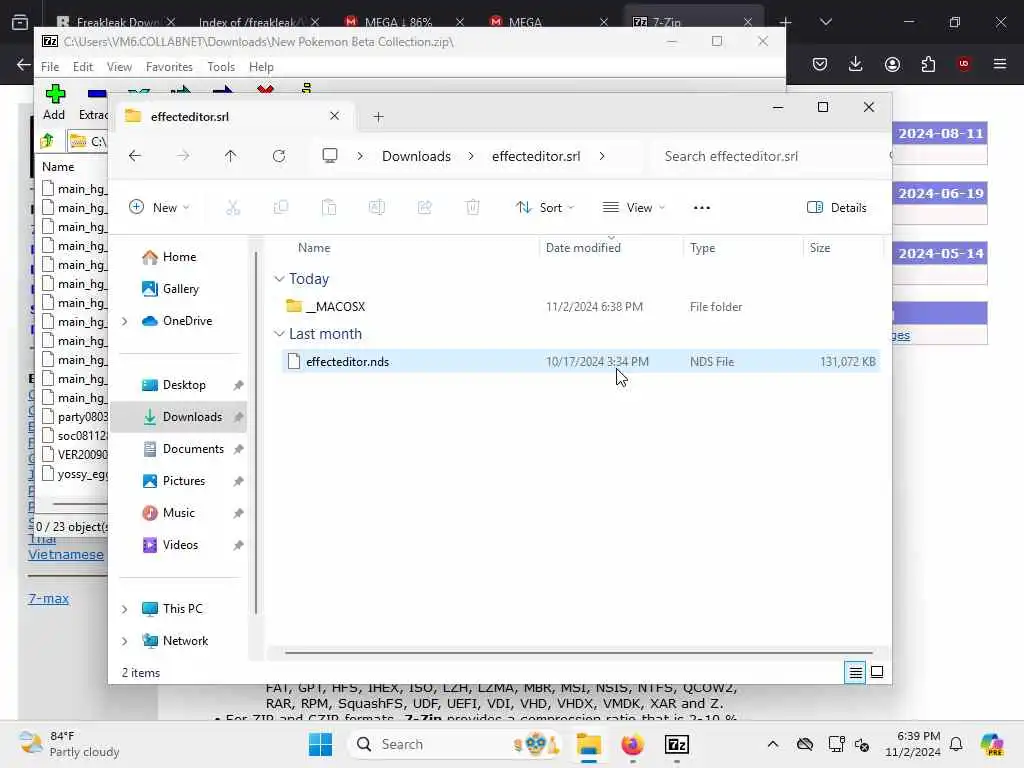Open Firefox from the taskbar
Image resolution: width=1024 pixels, height=768 pixels.
click(632, 744)
